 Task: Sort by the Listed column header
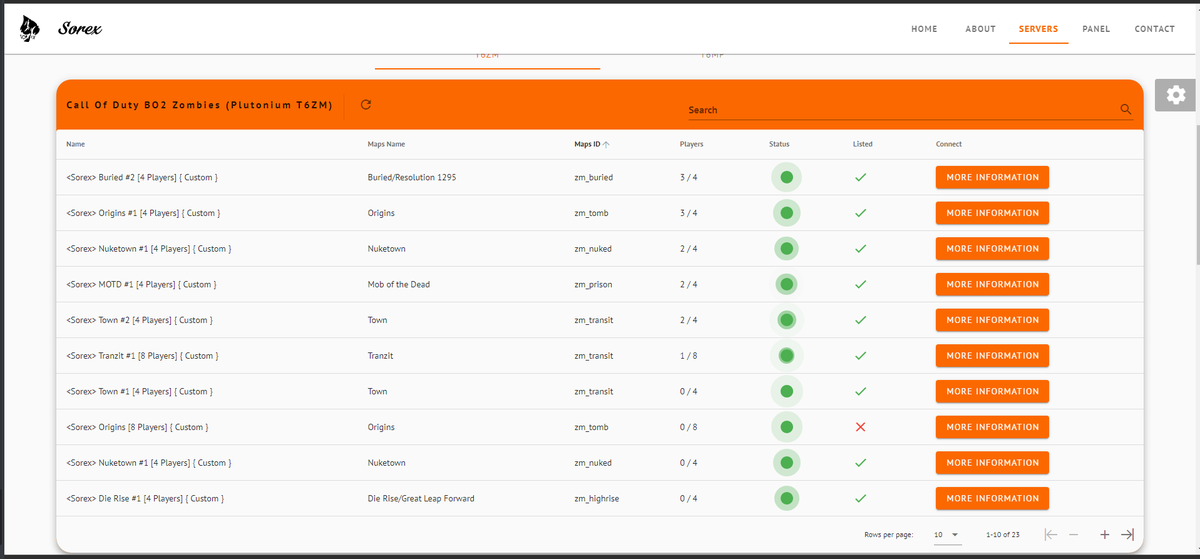862,144
